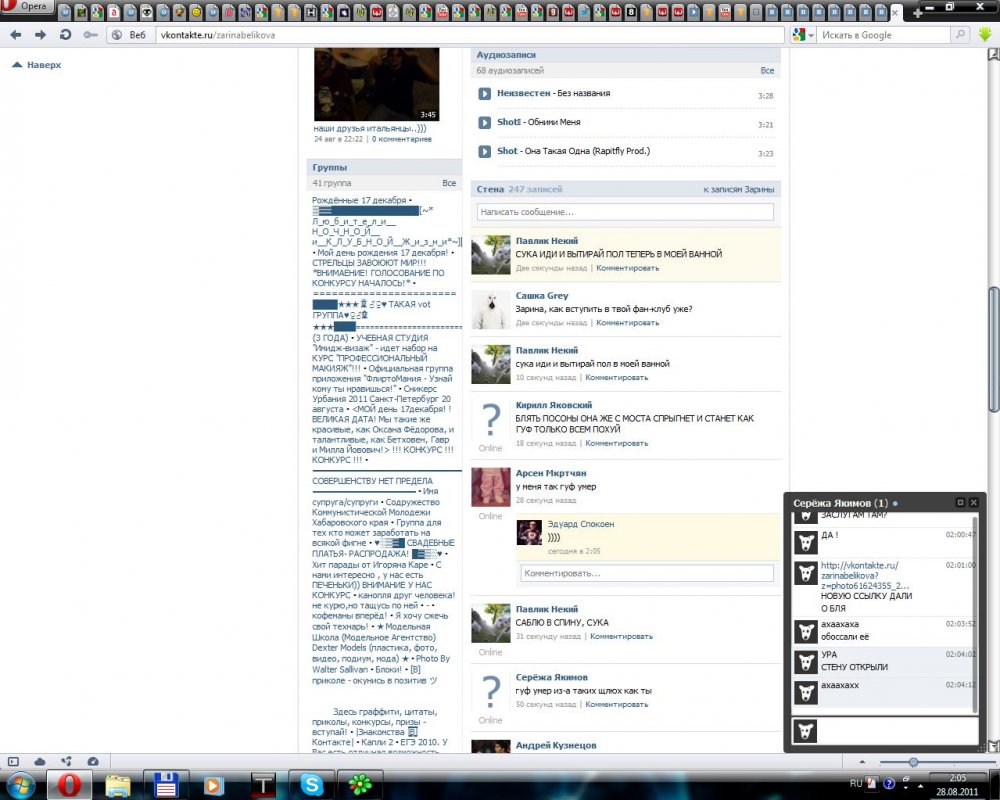Open the floppy disk save taskbar icon

click(x=165, y=785)
